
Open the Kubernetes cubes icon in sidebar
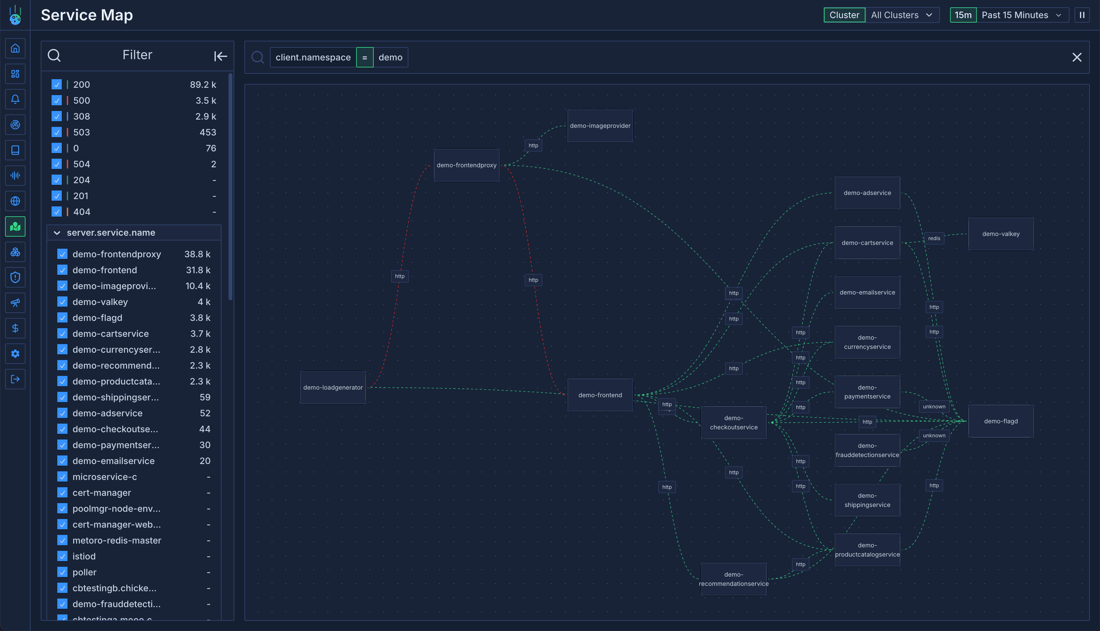[x=15, y=252]
